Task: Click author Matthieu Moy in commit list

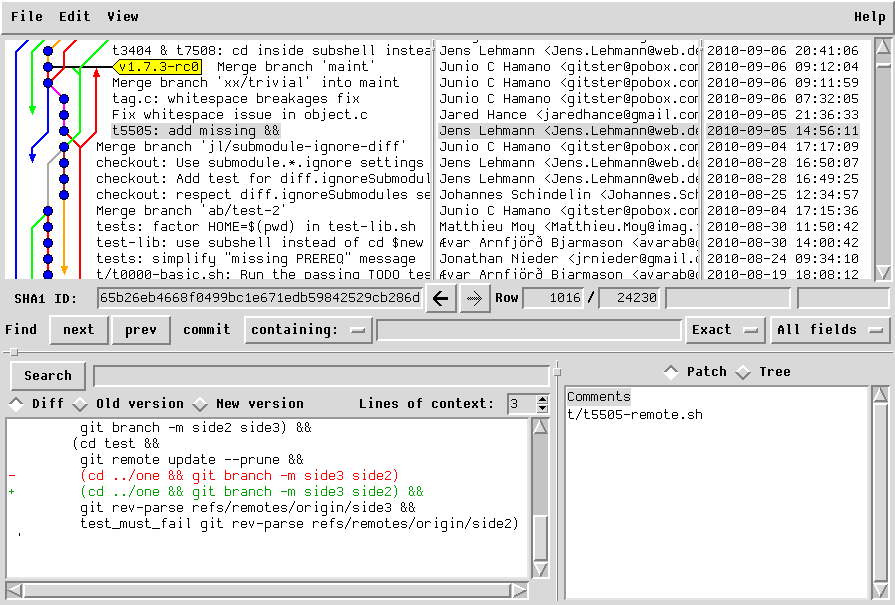Action: [x=568, y=227]
